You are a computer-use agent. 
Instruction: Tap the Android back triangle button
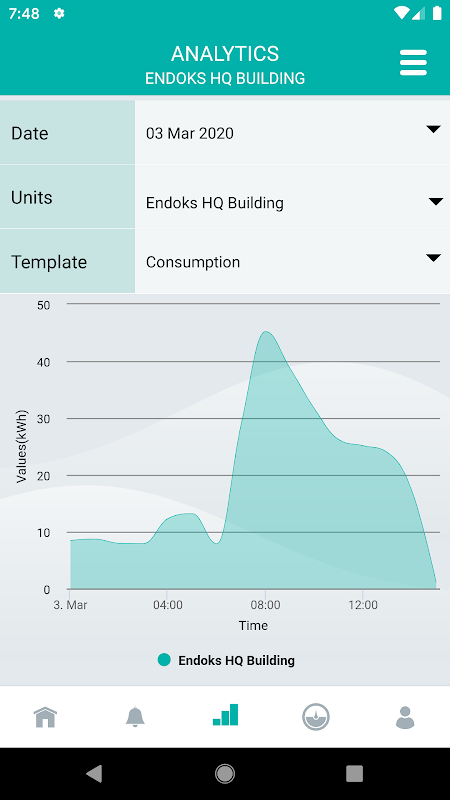[x=94, y=774]
